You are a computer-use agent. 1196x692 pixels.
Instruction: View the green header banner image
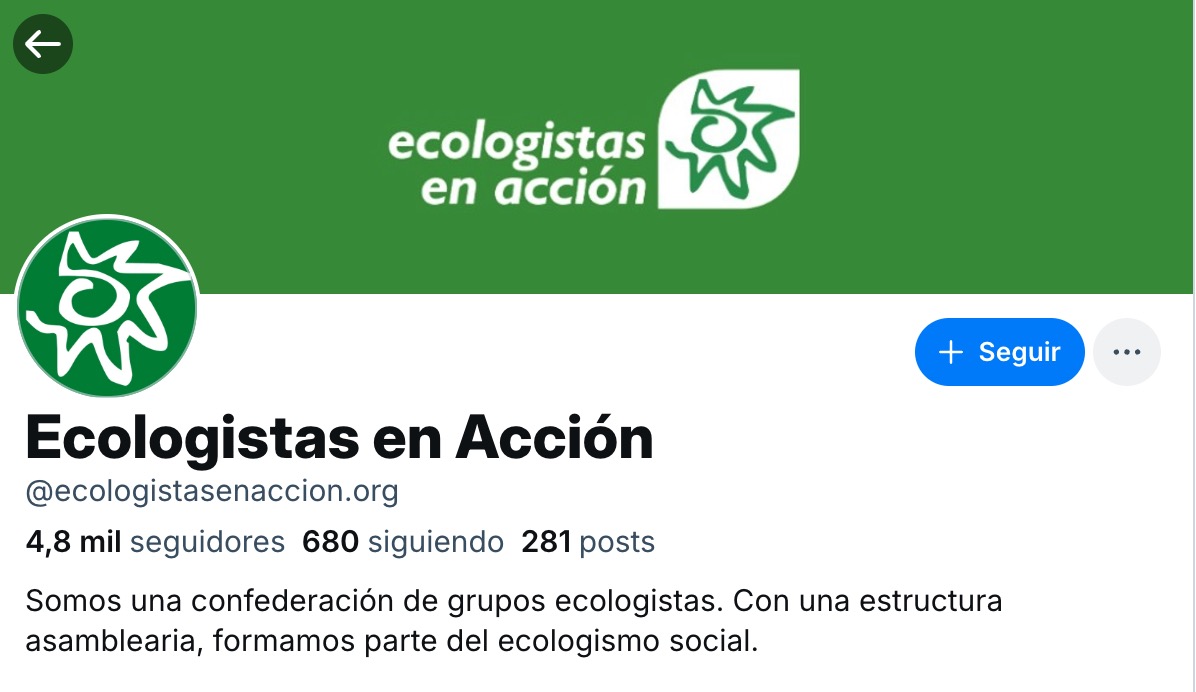click(x=596, y=146)
